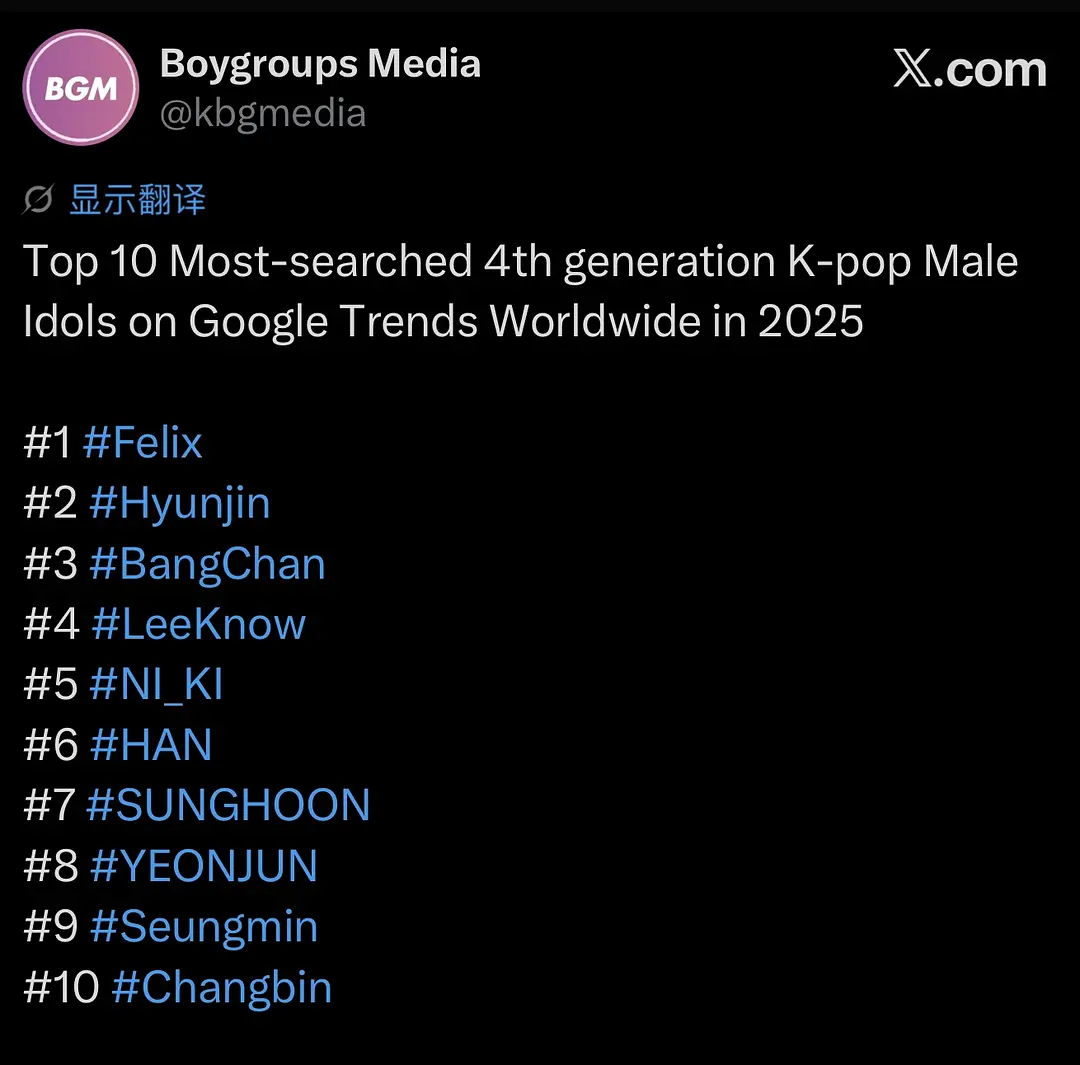1080x1065 pixels.
Task: Open the #LeeKnow hashtag
Action: click(x=198, y=624)
